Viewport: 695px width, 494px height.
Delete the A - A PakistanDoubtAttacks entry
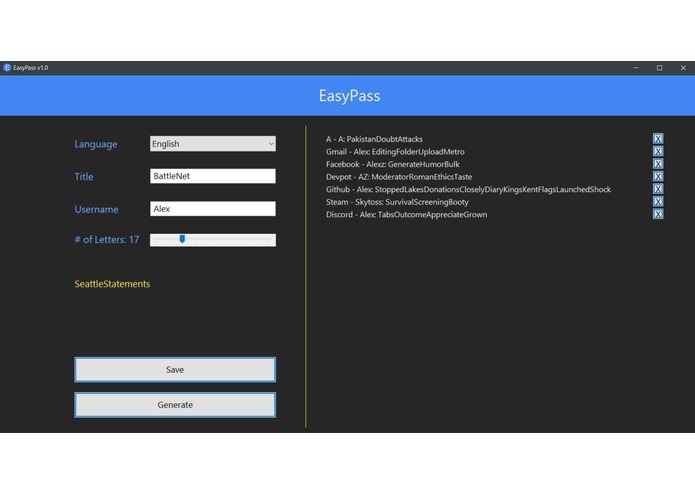(658, 139)
